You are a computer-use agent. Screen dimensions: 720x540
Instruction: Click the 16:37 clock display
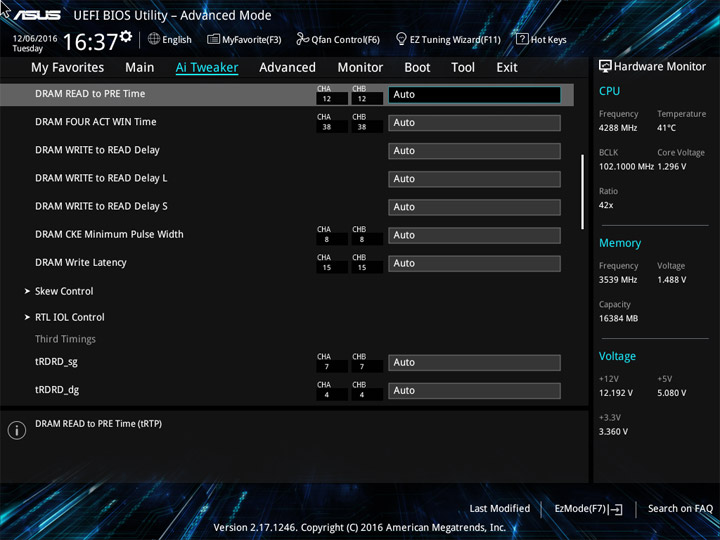click(x=90, y=42)
